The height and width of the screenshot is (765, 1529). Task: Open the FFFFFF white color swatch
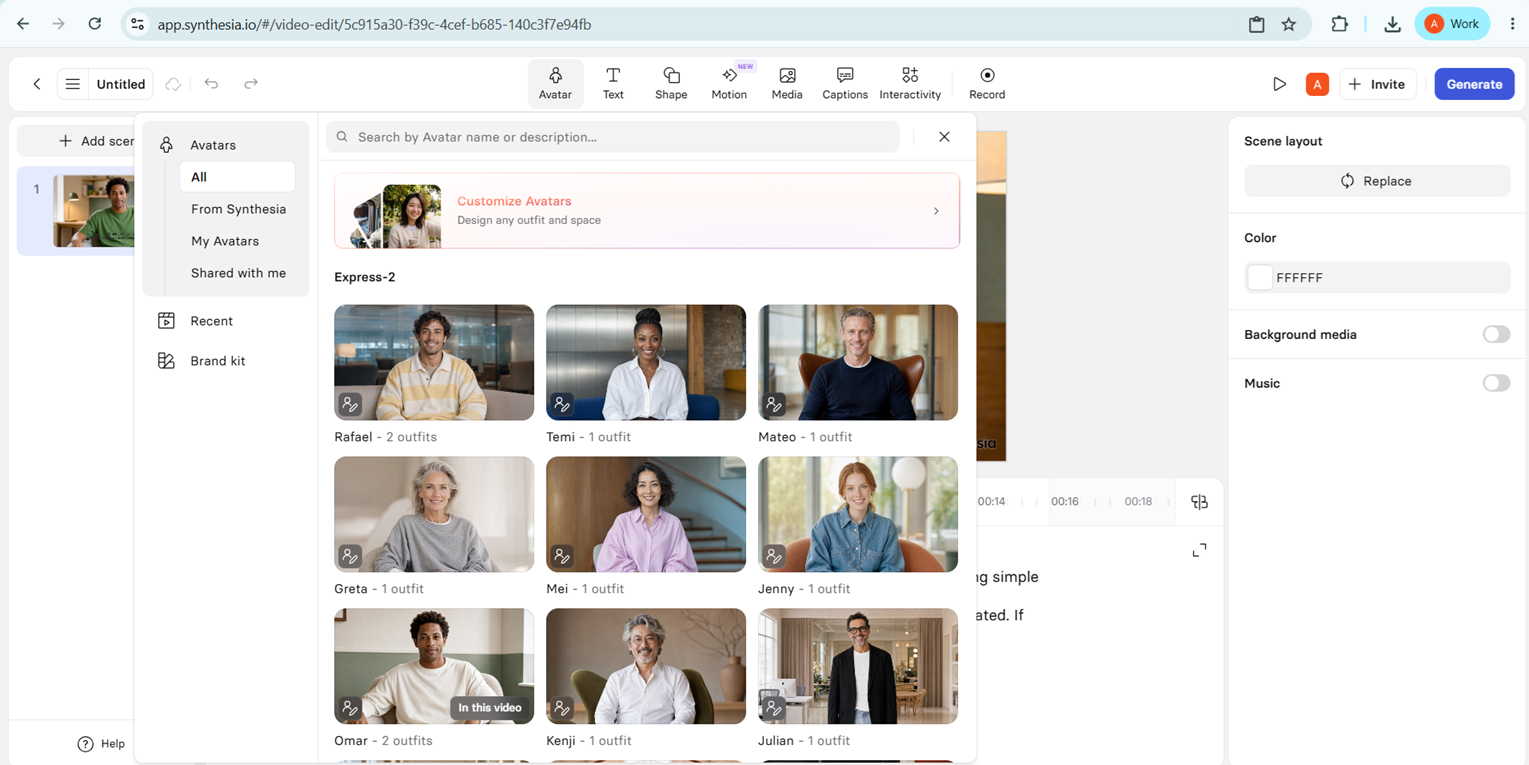pos(1260,277)
